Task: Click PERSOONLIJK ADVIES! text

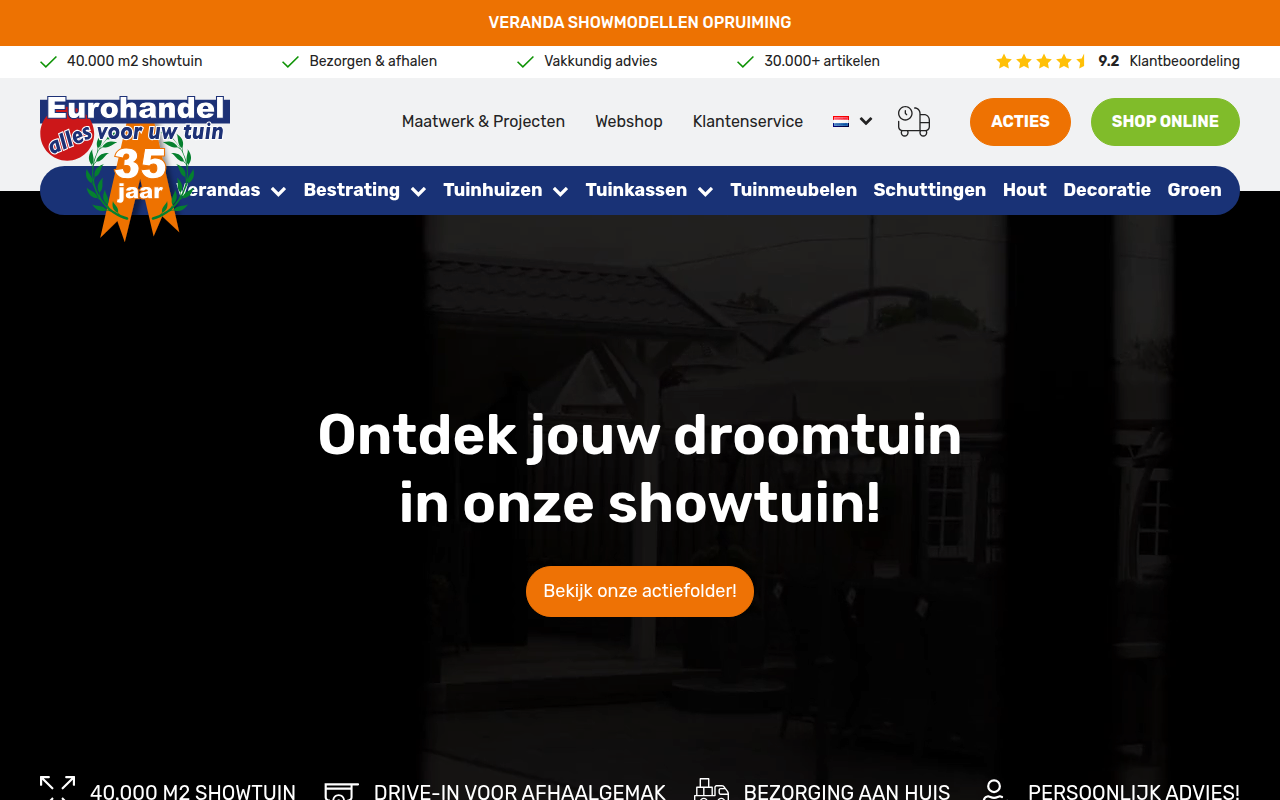Action: [x=1134, y=791]
